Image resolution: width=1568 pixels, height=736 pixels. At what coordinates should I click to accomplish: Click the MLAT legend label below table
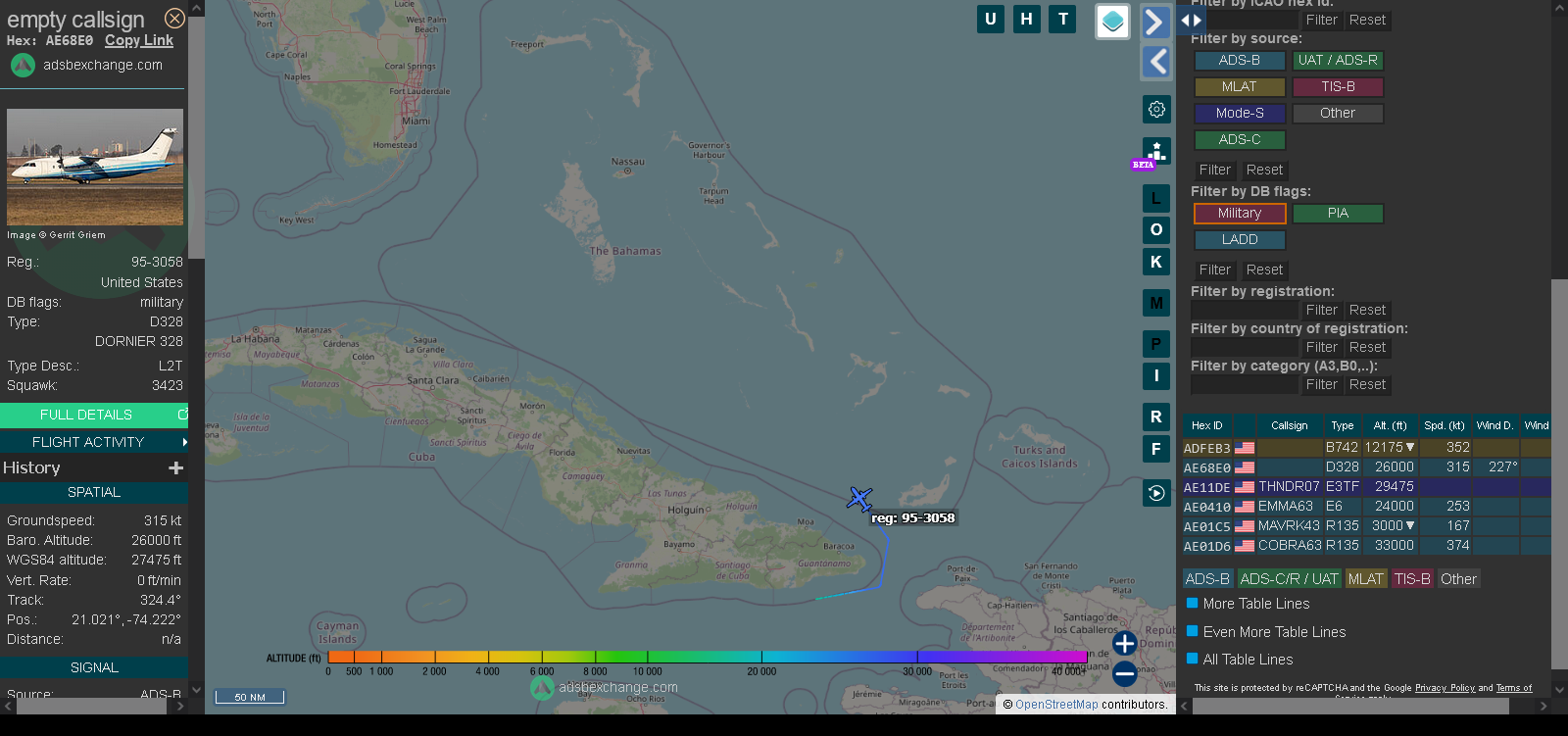pos(1365,579)
